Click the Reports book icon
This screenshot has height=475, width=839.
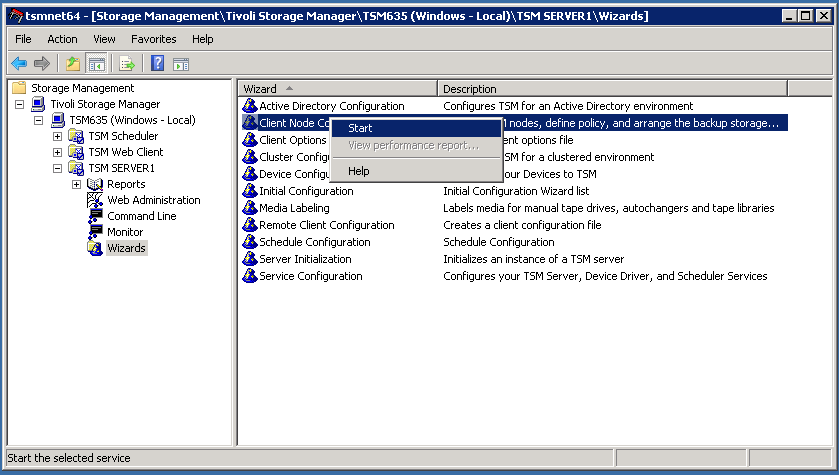click(95, 184)
